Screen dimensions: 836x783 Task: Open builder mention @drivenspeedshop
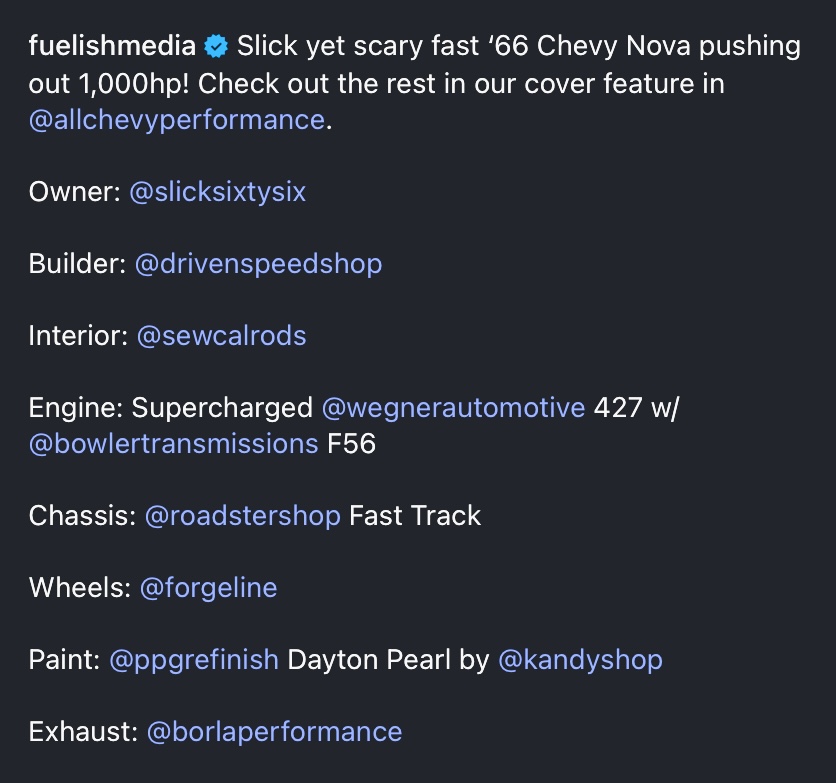pos(259,264)
